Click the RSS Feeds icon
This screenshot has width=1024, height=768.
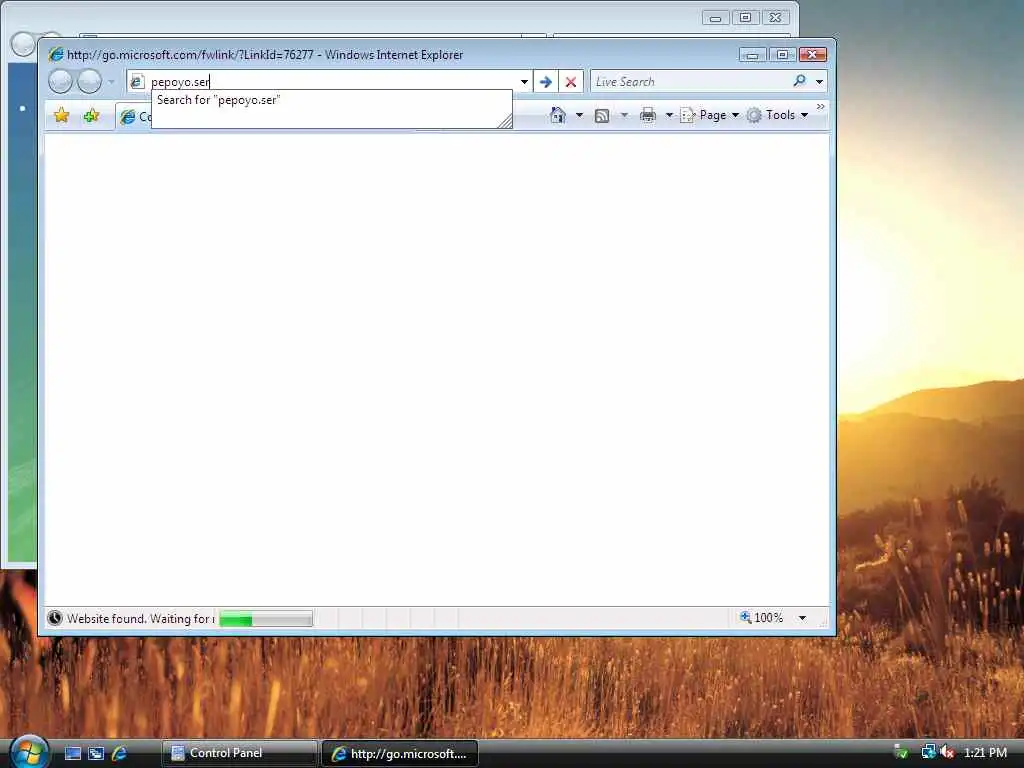tap(601, 116)
